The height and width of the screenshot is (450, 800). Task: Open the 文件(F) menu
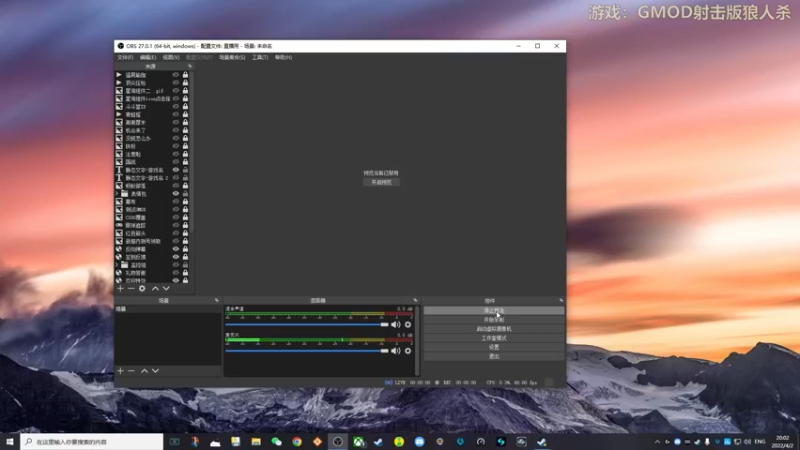[126, 58]
